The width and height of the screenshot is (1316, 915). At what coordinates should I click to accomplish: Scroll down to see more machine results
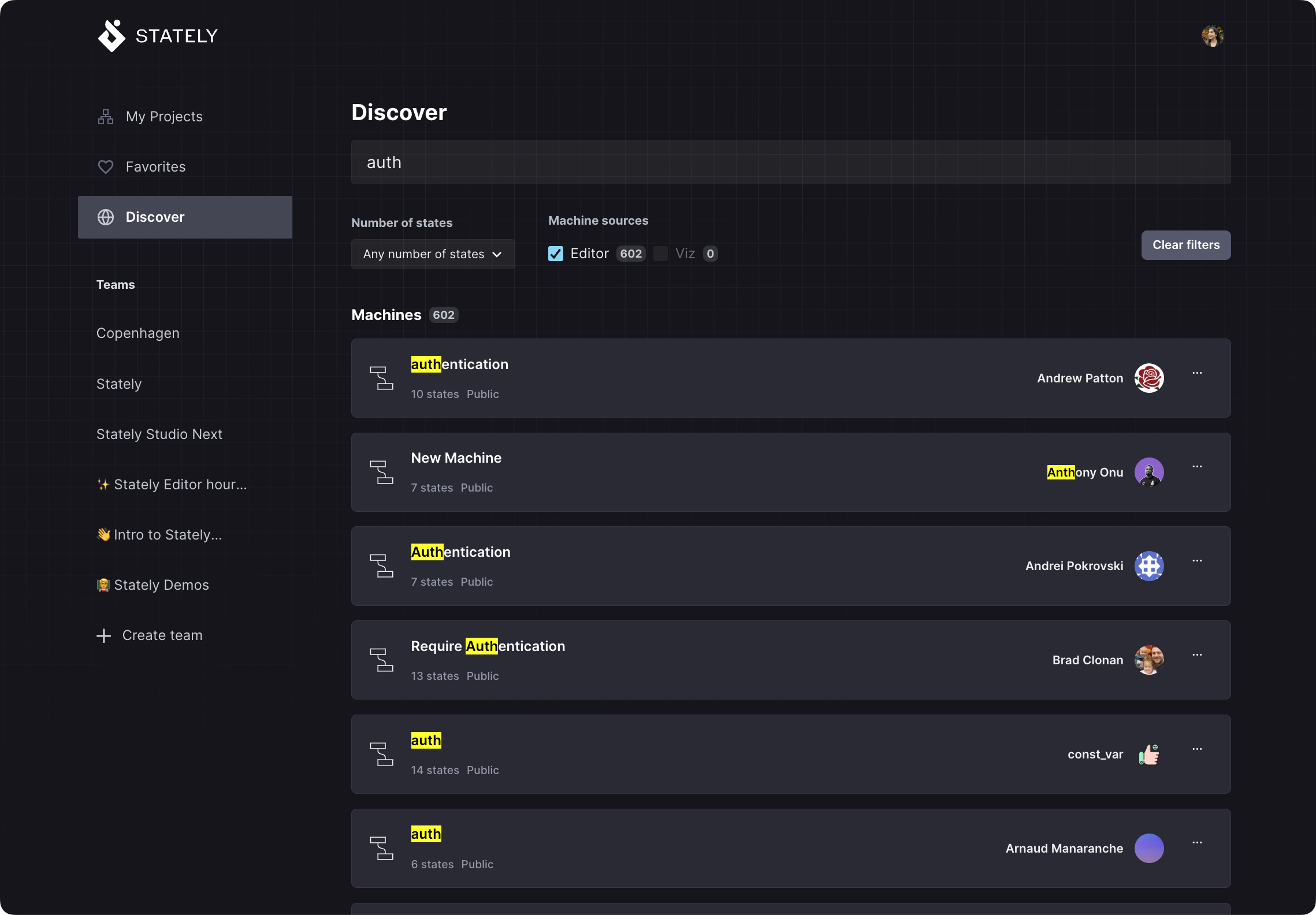click(x=790, y=600)
